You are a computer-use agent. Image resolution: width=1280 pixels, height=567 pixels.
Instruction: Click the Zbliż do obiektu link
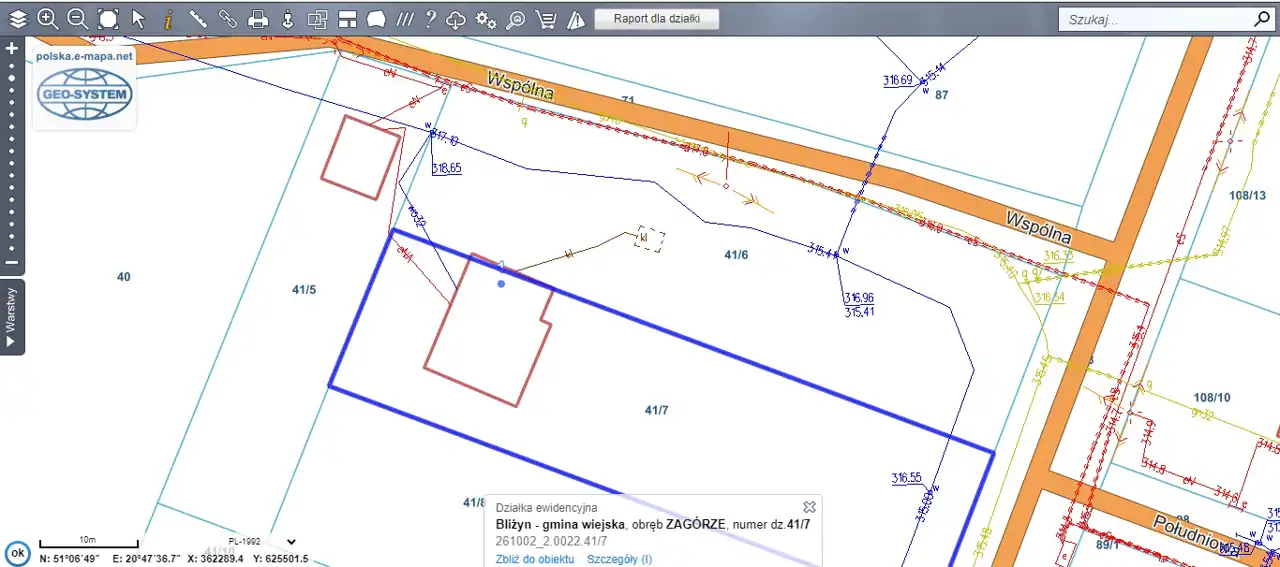coord(535,559)
